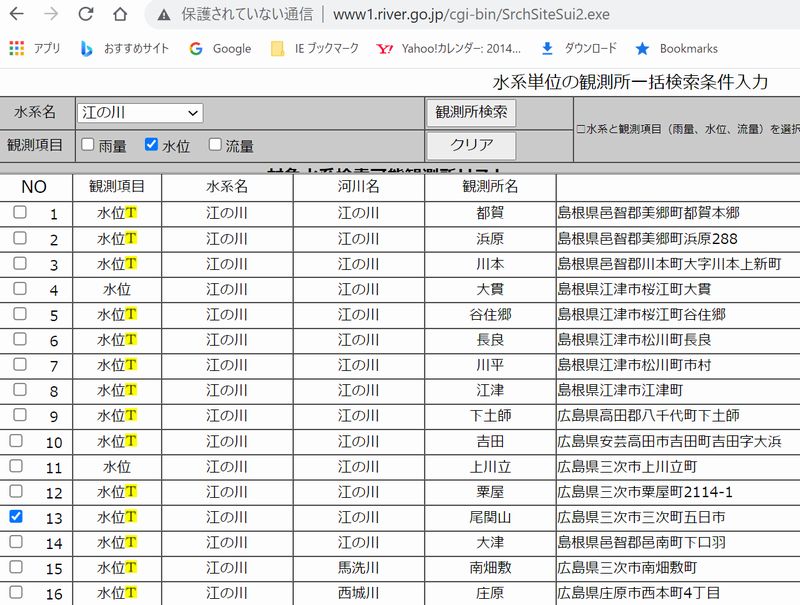
Task: Open the IE ブックマーク bookmarks folder
Action: click(x=315, y=48)
